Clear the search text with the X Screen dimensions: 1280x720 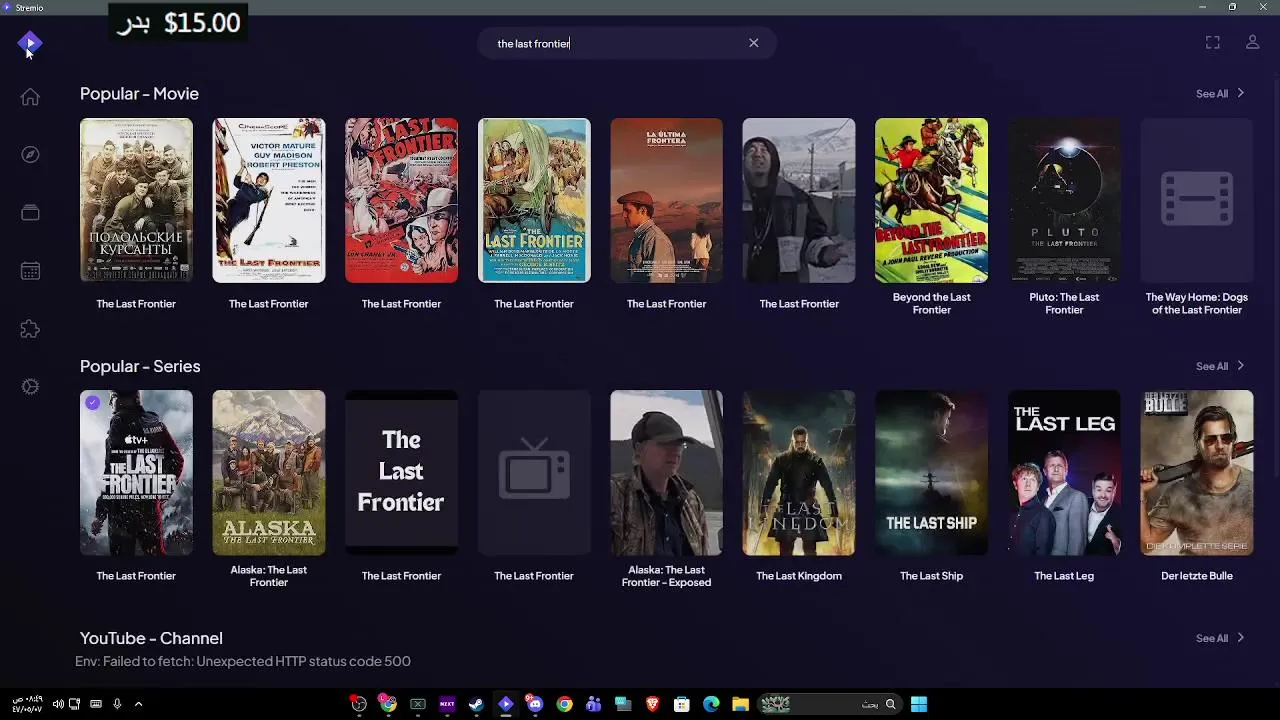point(754,43)
